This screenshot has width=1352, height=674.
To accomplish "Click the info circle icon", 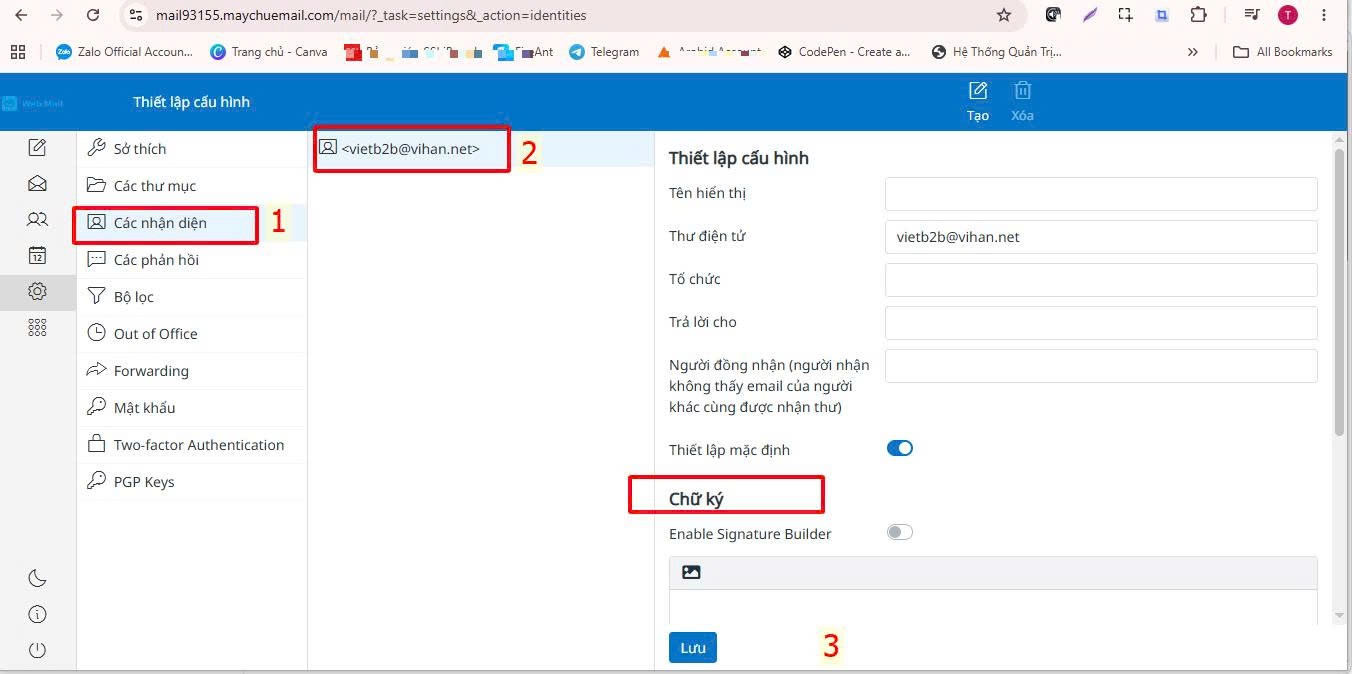I will coord(37,614).
